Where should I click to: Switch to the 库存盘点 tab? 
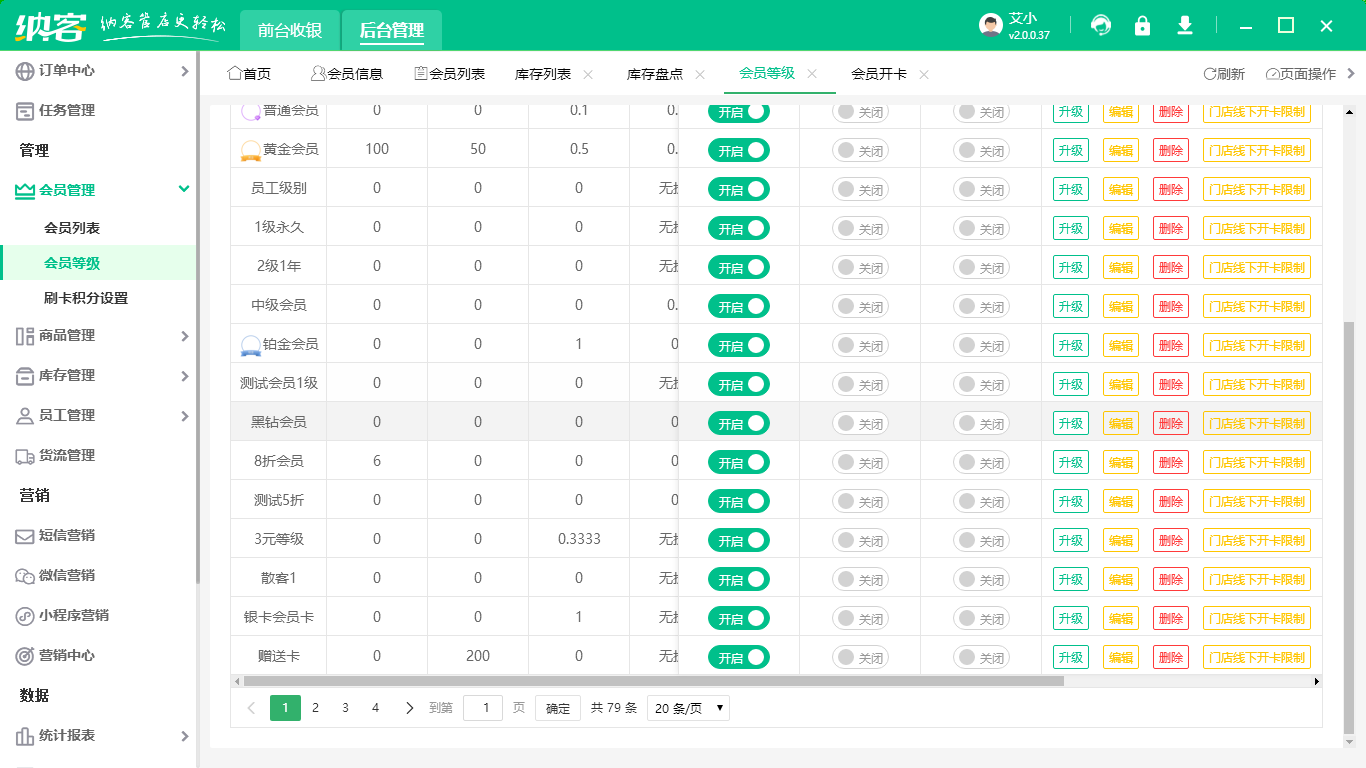coord(655,74)
